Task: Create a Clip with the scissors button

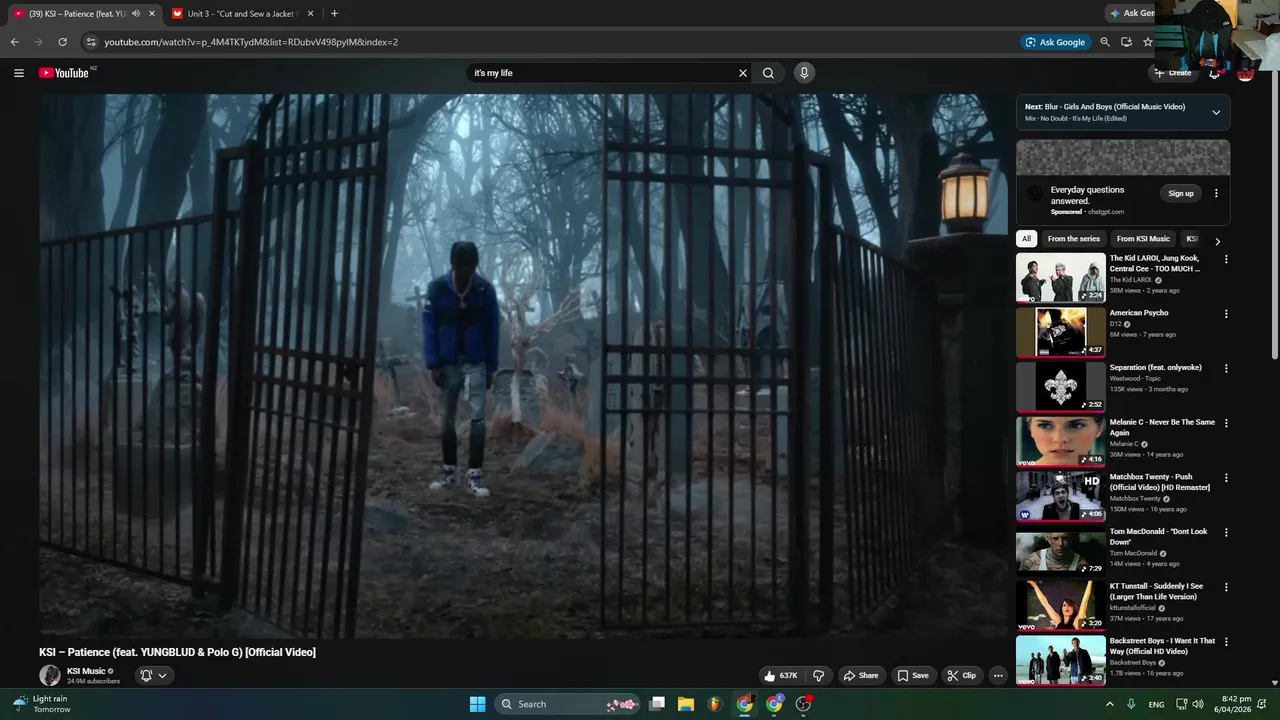Action: 961,676
